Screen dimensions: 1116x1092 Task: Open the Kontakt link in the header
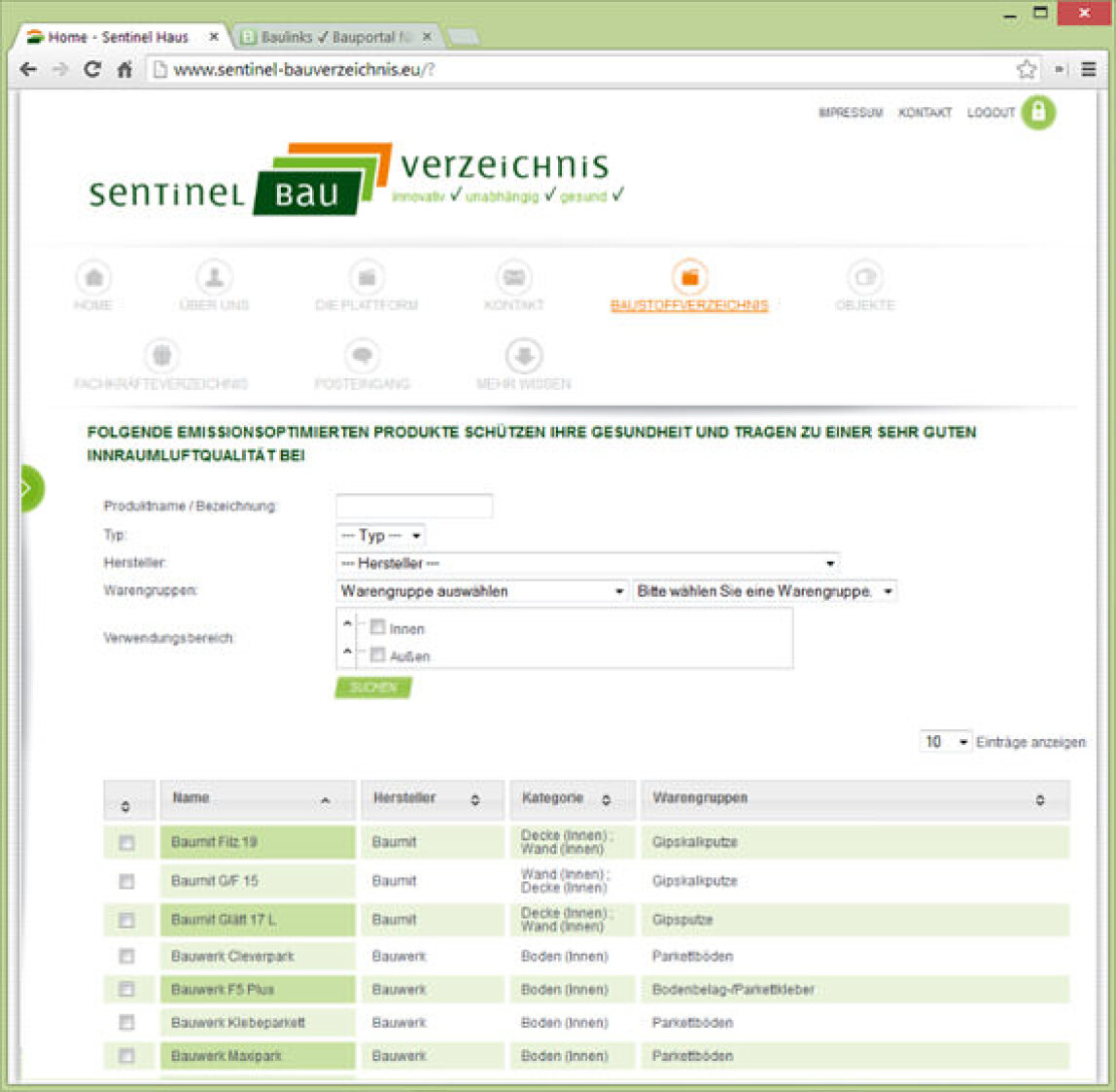924,113
